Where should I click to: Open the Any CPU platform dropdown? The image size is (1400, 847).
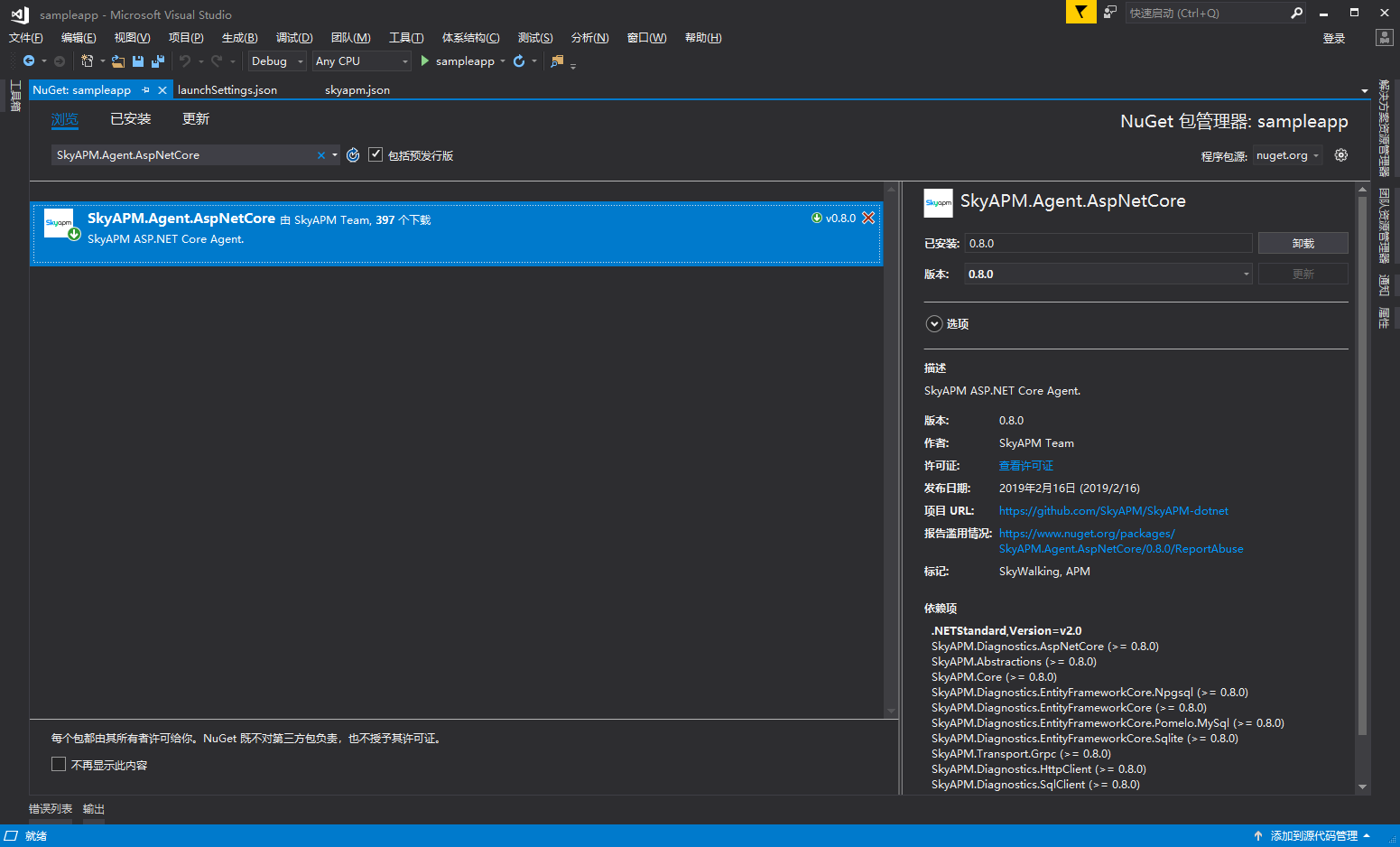362,60
